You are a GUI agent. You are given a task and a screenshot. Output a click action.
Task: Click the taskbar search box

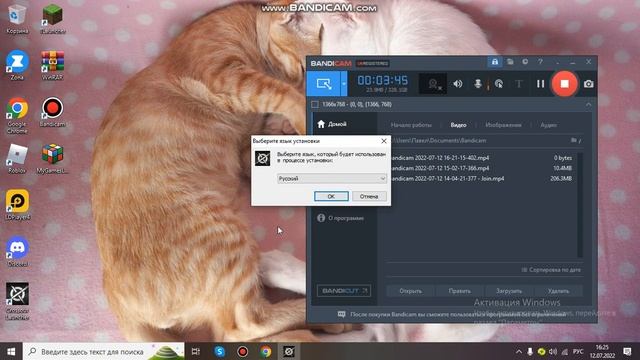point(104,351)
